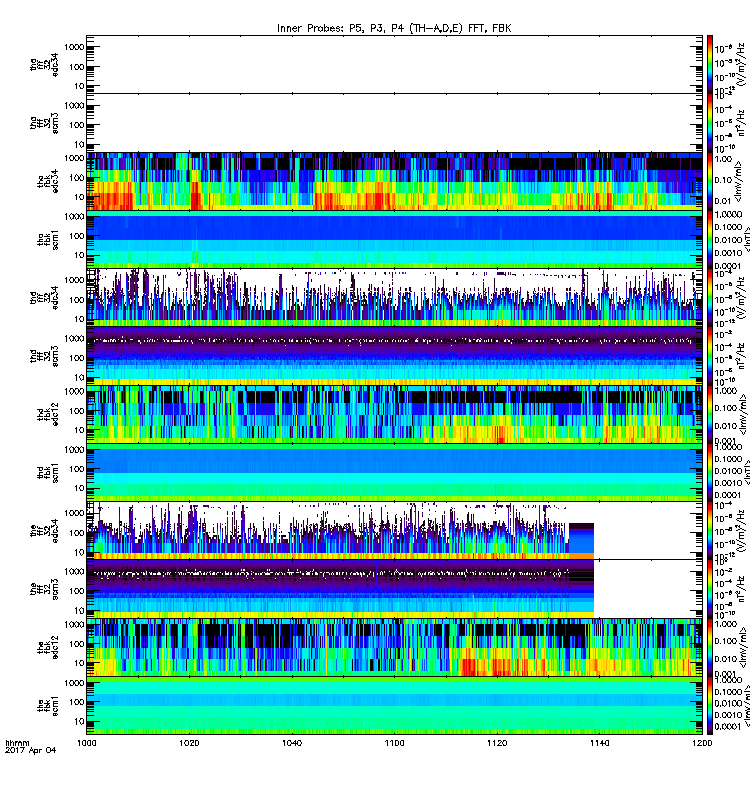Click the 1200 time tick label
The height and width of the screenshot is (800, 750).
point(702,743)
